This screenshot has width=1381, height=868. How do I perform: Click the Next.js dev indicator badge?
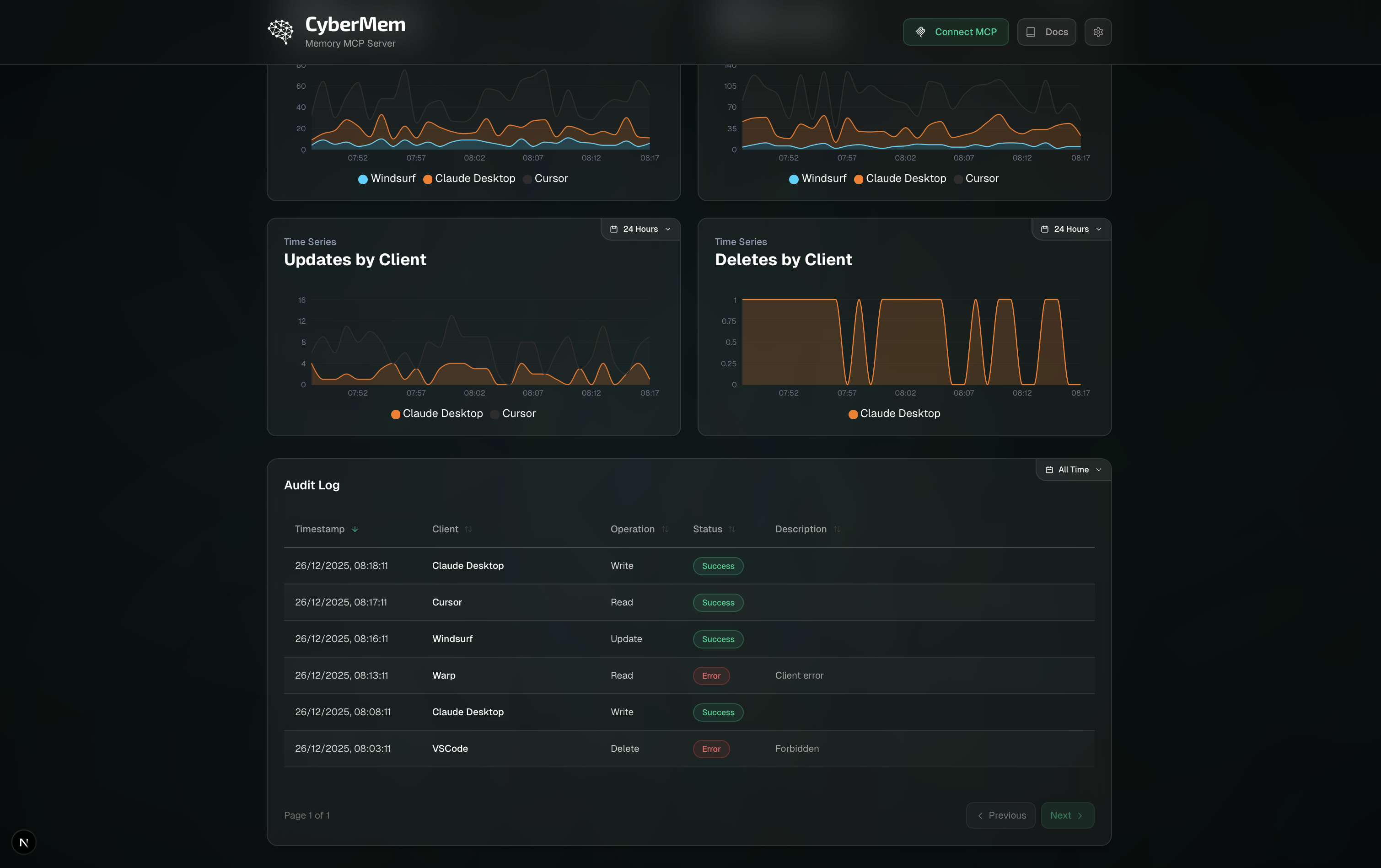[23, 842]
